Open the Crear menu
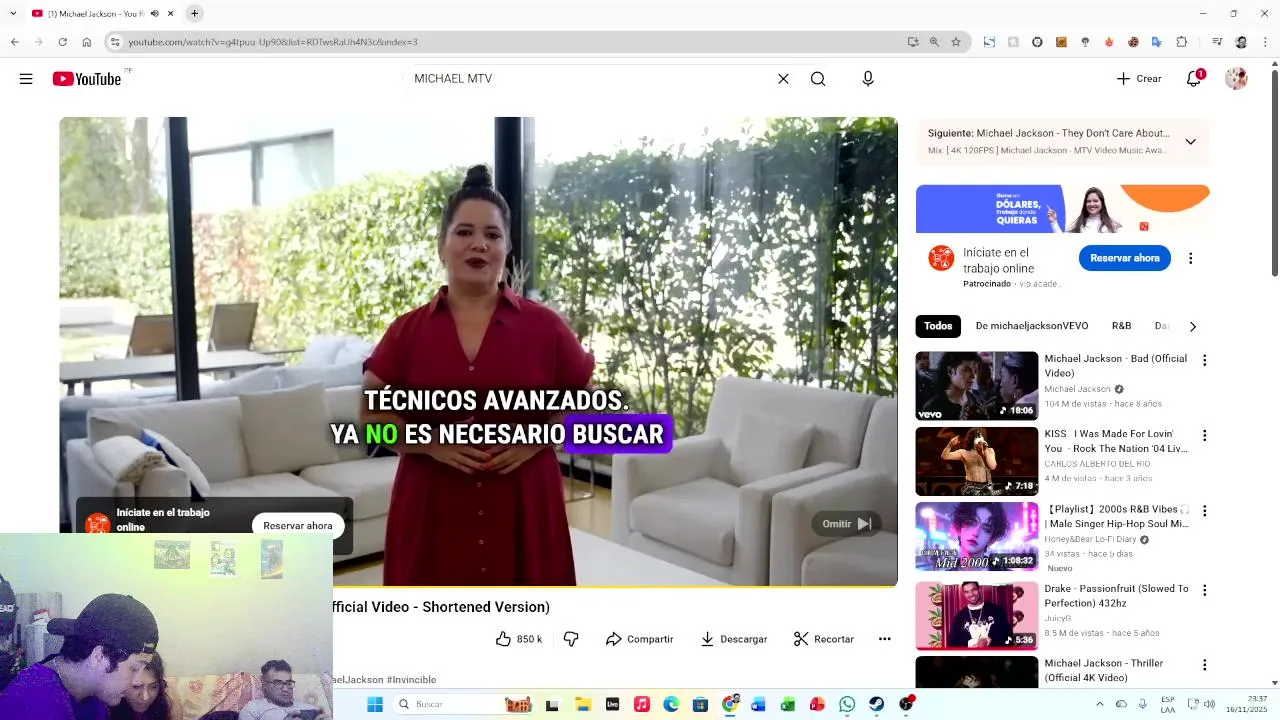The width and height of the screenshot is (1280, 720). click(1139, 79)
